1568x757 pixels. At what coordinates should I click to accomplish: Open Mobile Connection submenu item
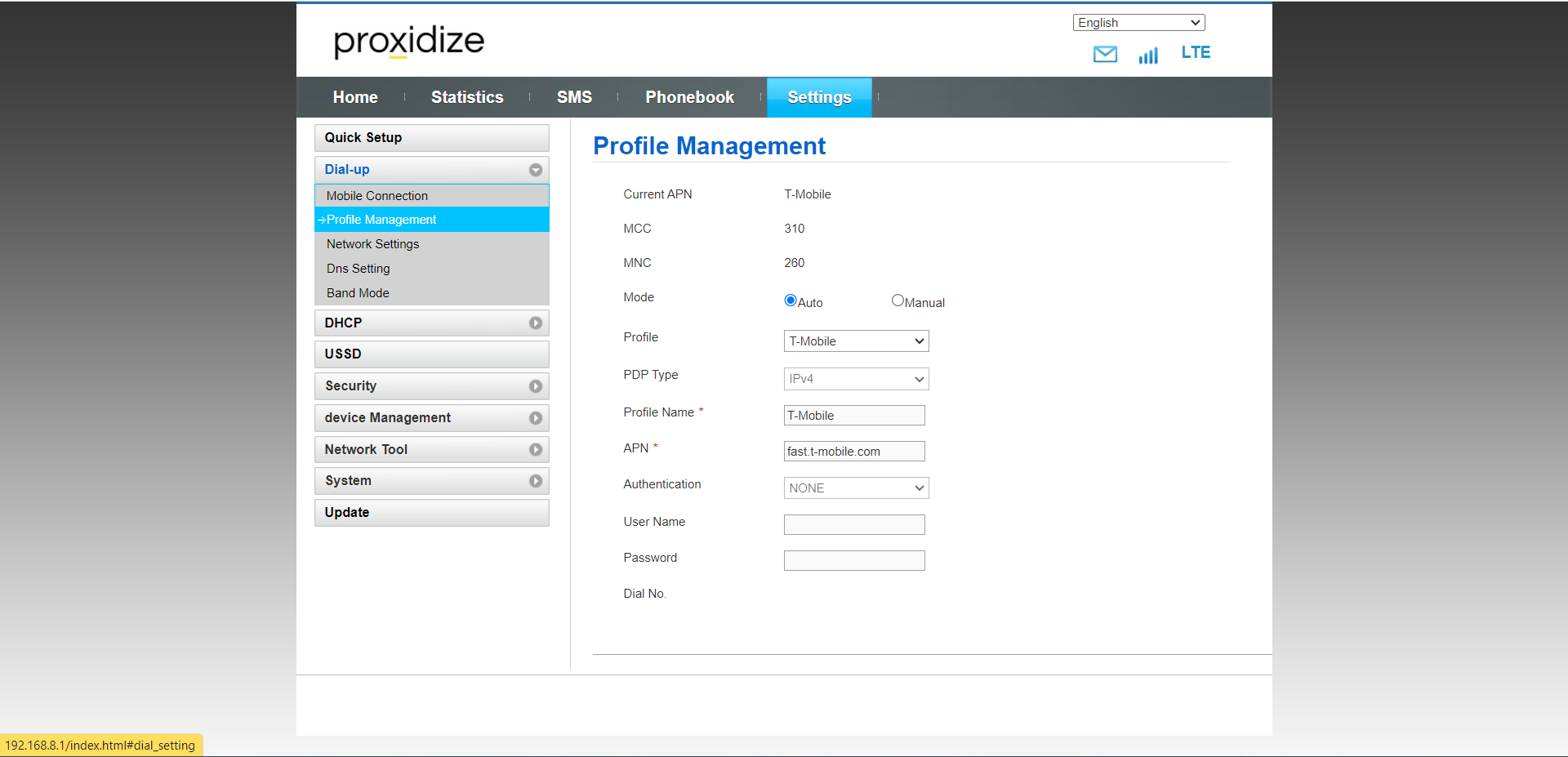pos(432,196)
